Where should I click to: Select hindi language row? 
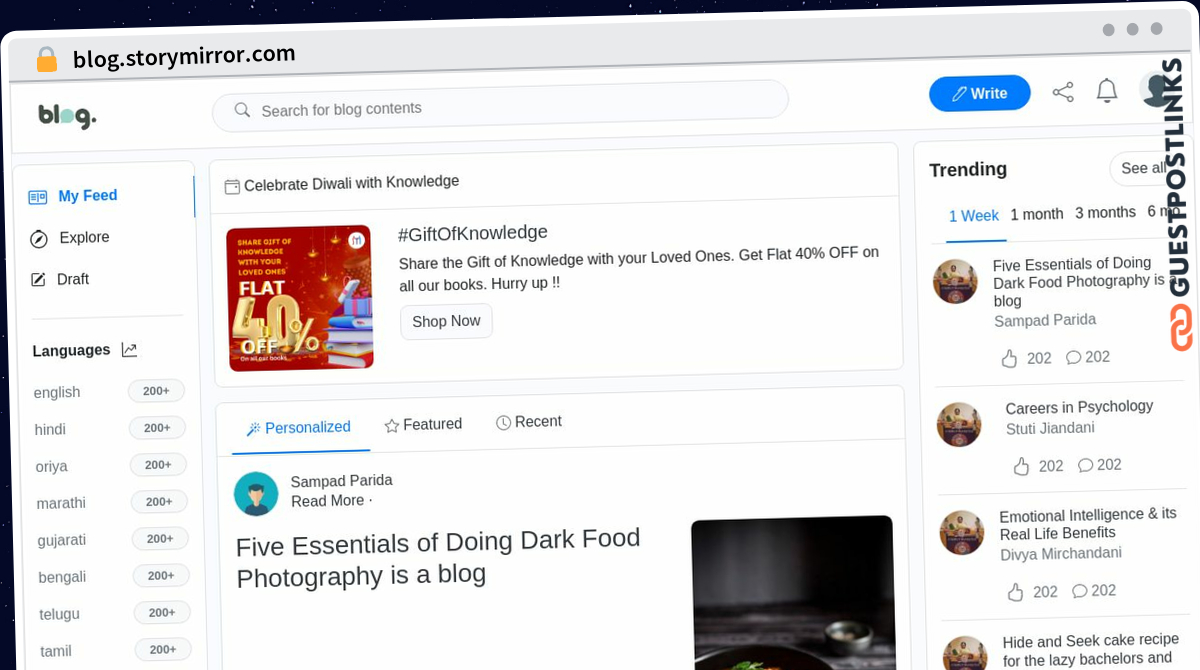click(109, 428)
